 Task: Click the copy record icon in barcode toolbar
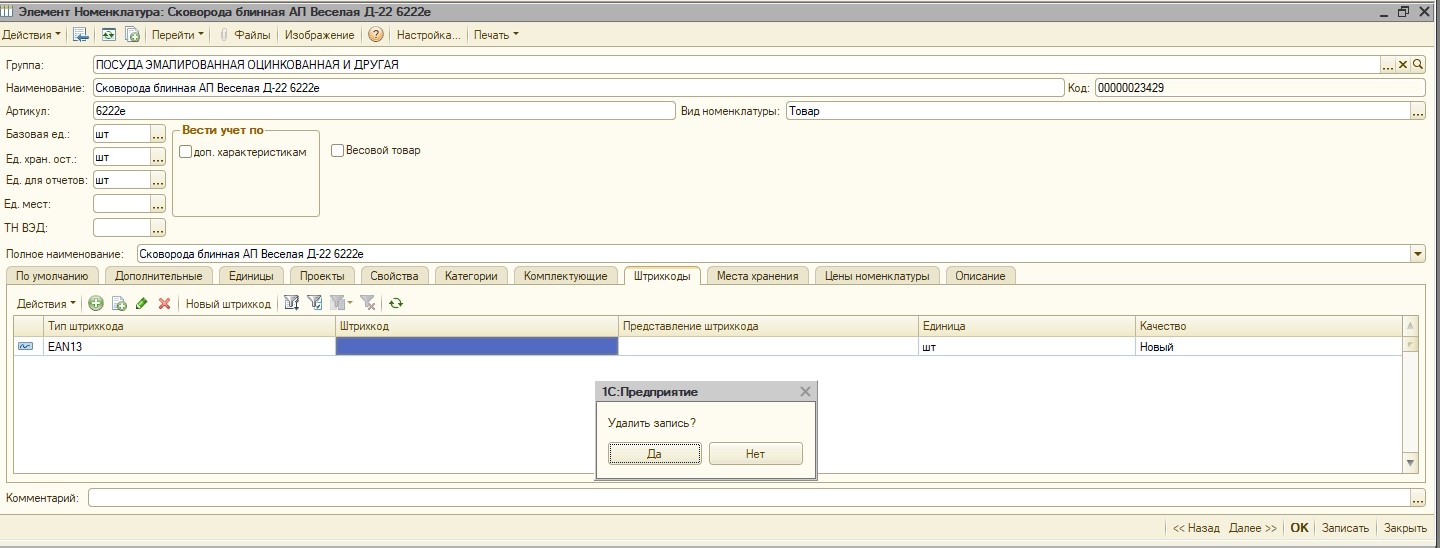coord(119,303)
